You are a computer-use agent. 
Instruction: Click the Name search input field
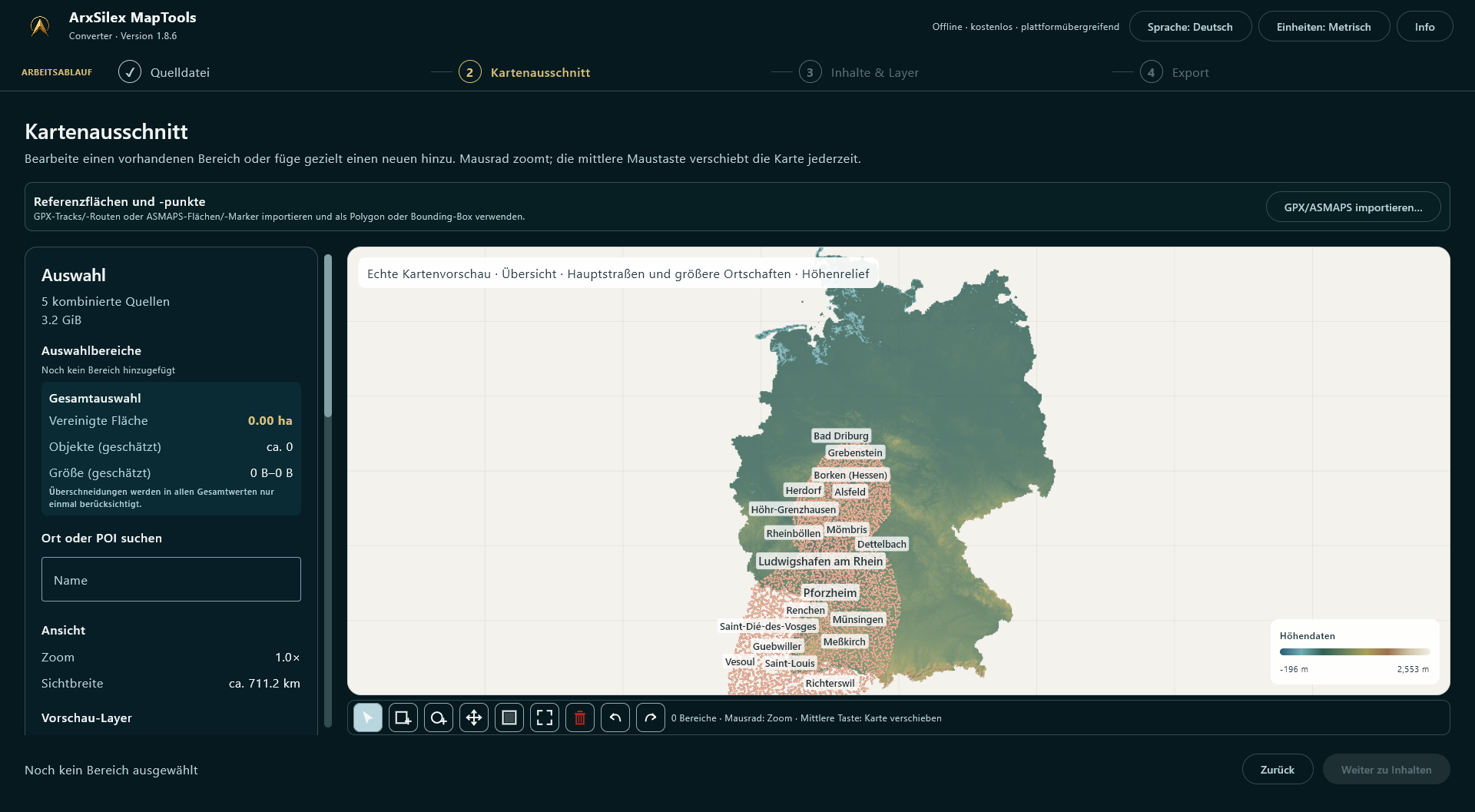171,579
